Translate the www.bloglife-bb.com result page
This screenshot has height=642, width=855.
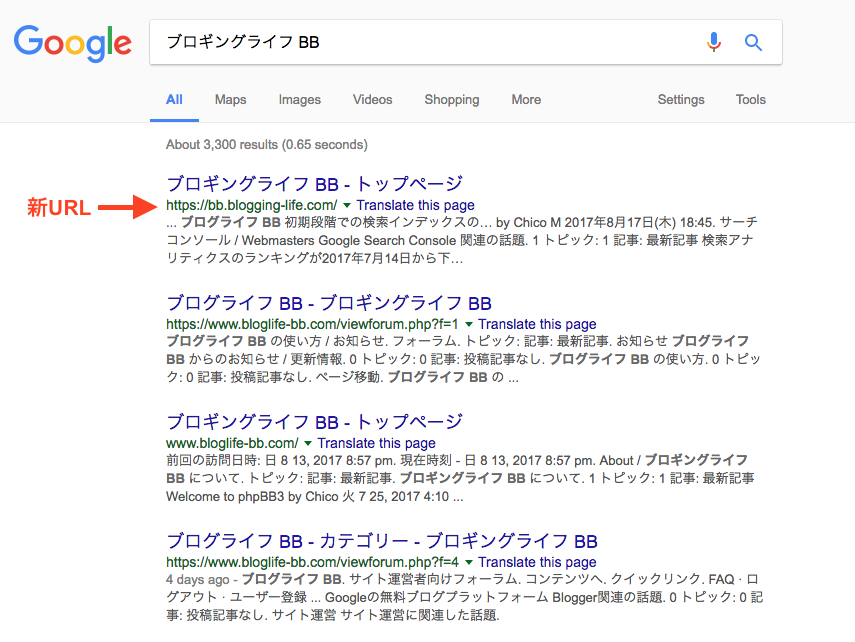[377, 443]
